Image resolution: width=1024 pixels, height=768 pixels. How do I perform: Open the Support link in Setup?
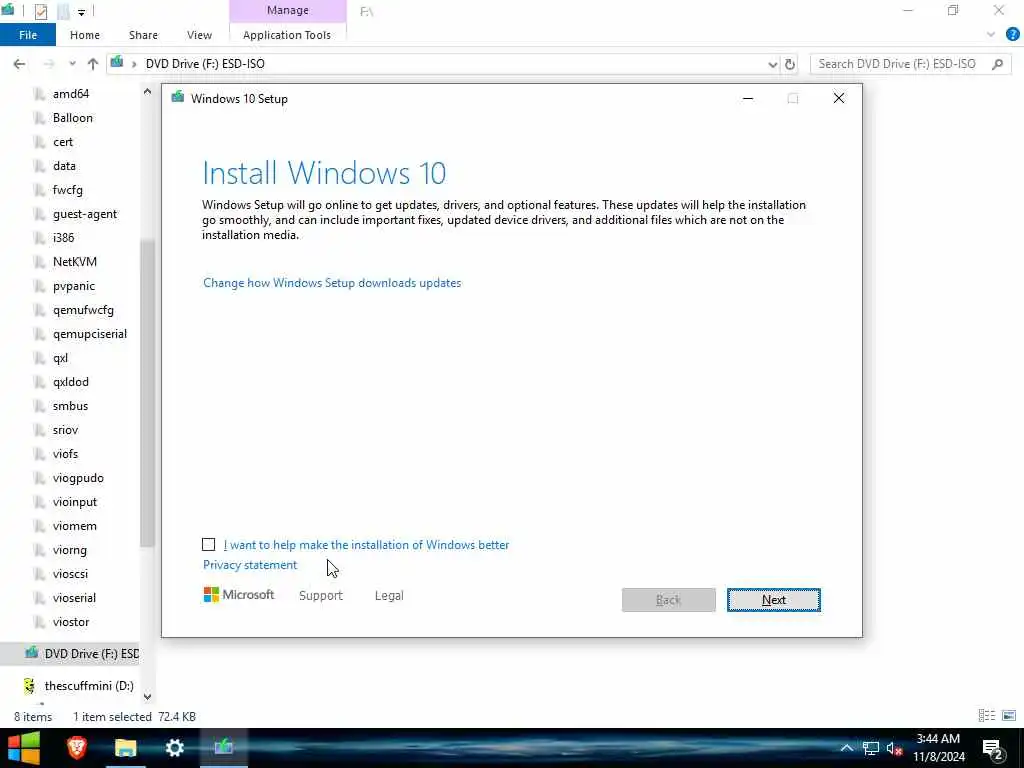coord(321,596)
